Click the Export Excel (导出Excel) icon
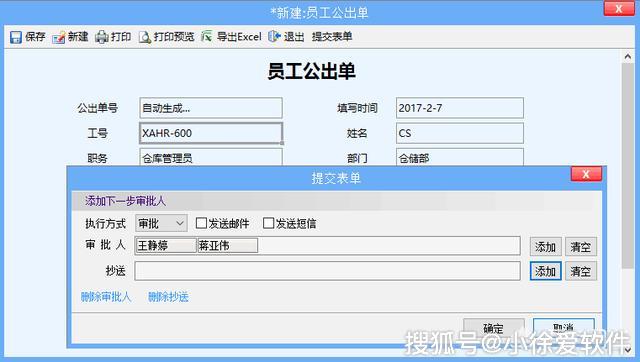Screen dimensions: 640x362 (x=207, y=37)
